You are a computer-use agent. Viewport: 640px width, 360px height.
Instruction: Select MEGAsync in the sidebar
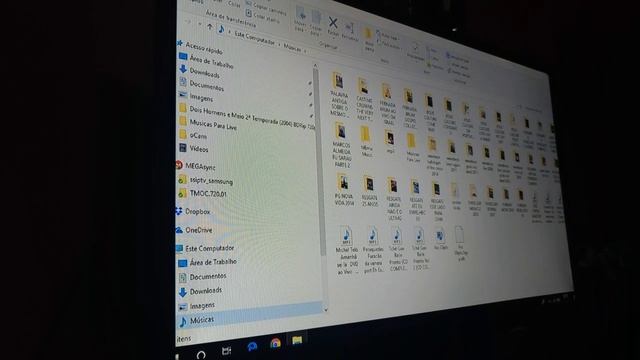tap(196, 166)
